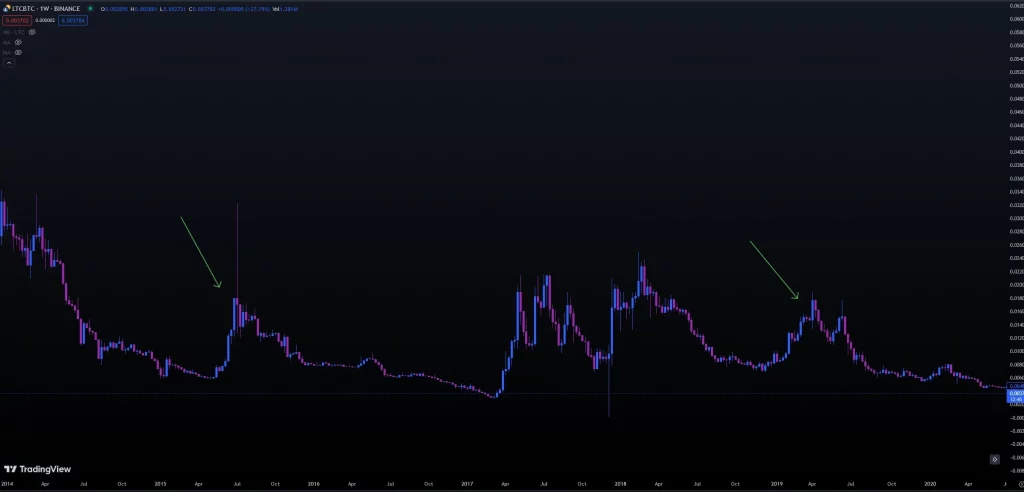Toggle visibility of Vol LTC indicator
Screen dimensions: 1024x492
coord(32,32)
